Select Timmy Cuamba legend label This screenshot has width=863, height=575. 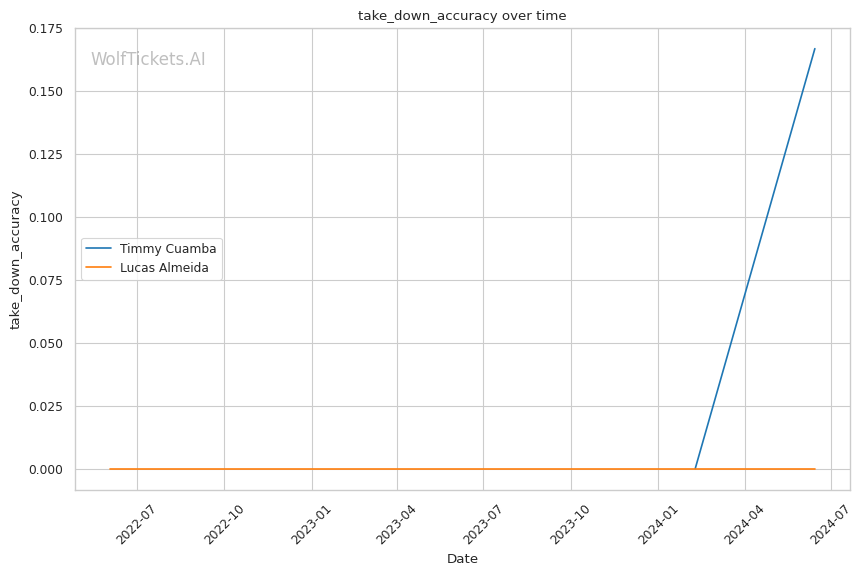point(168,248)
